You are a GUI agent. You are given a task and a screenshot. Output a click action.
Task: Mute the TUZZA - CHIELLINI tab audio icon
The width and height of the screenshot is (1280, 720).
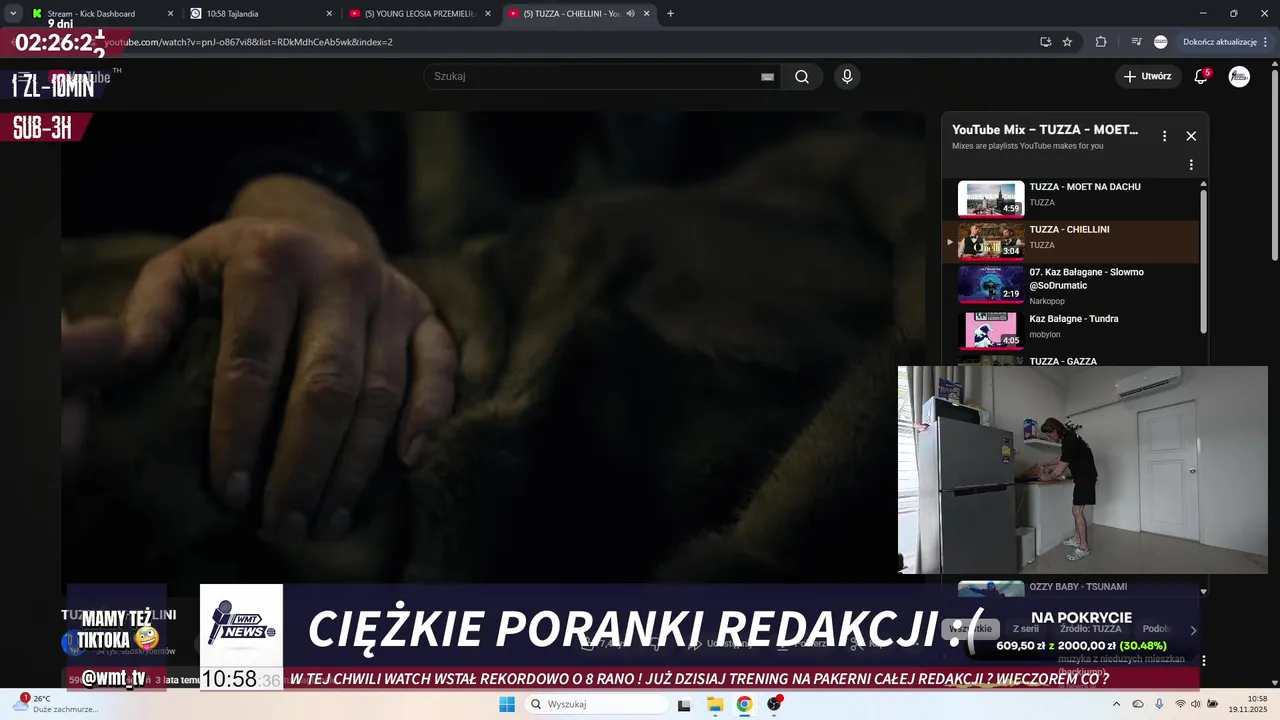[630, 14]
